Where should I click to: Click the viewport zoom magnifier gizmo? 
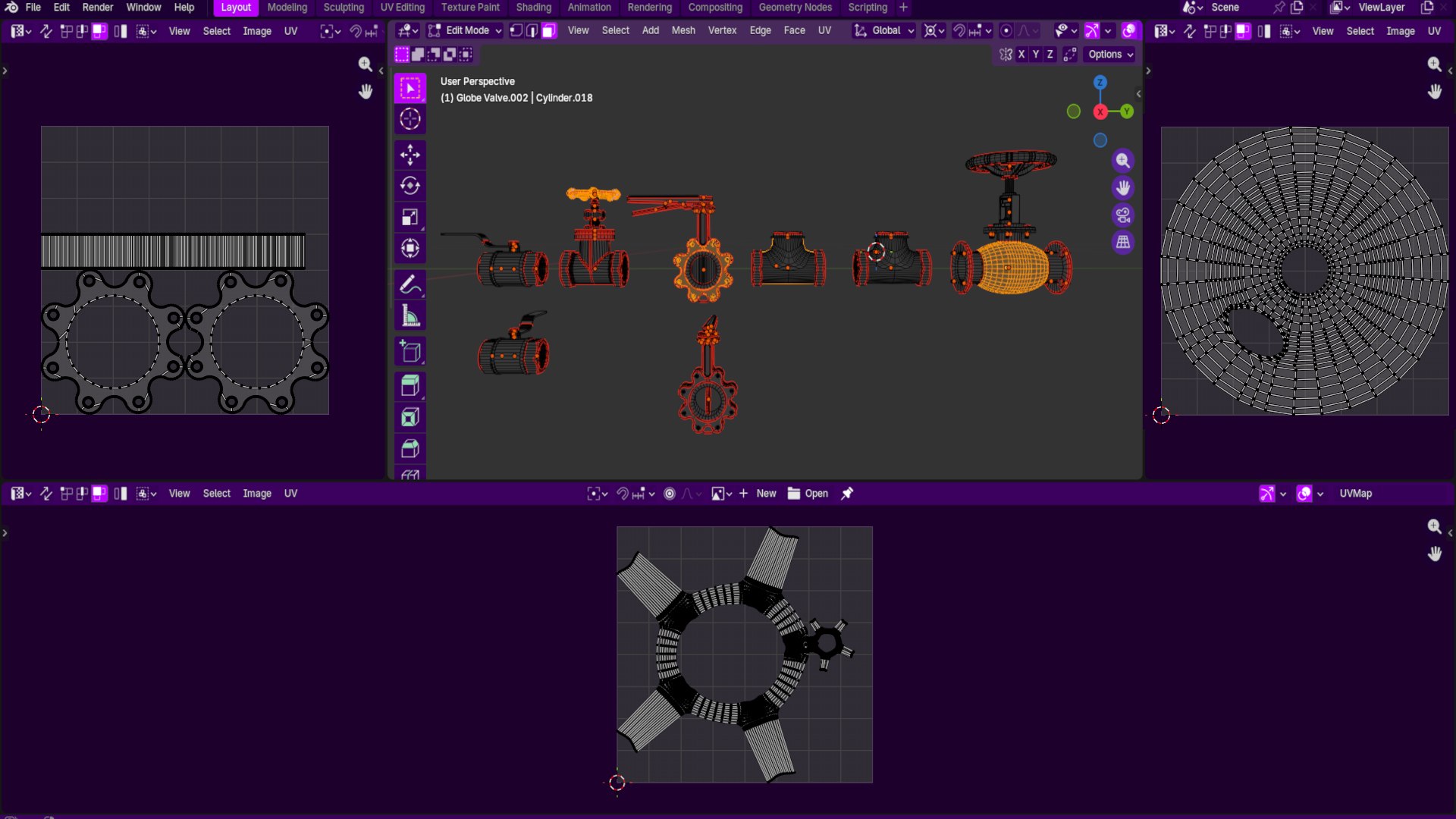click(x=1123, y=161)
